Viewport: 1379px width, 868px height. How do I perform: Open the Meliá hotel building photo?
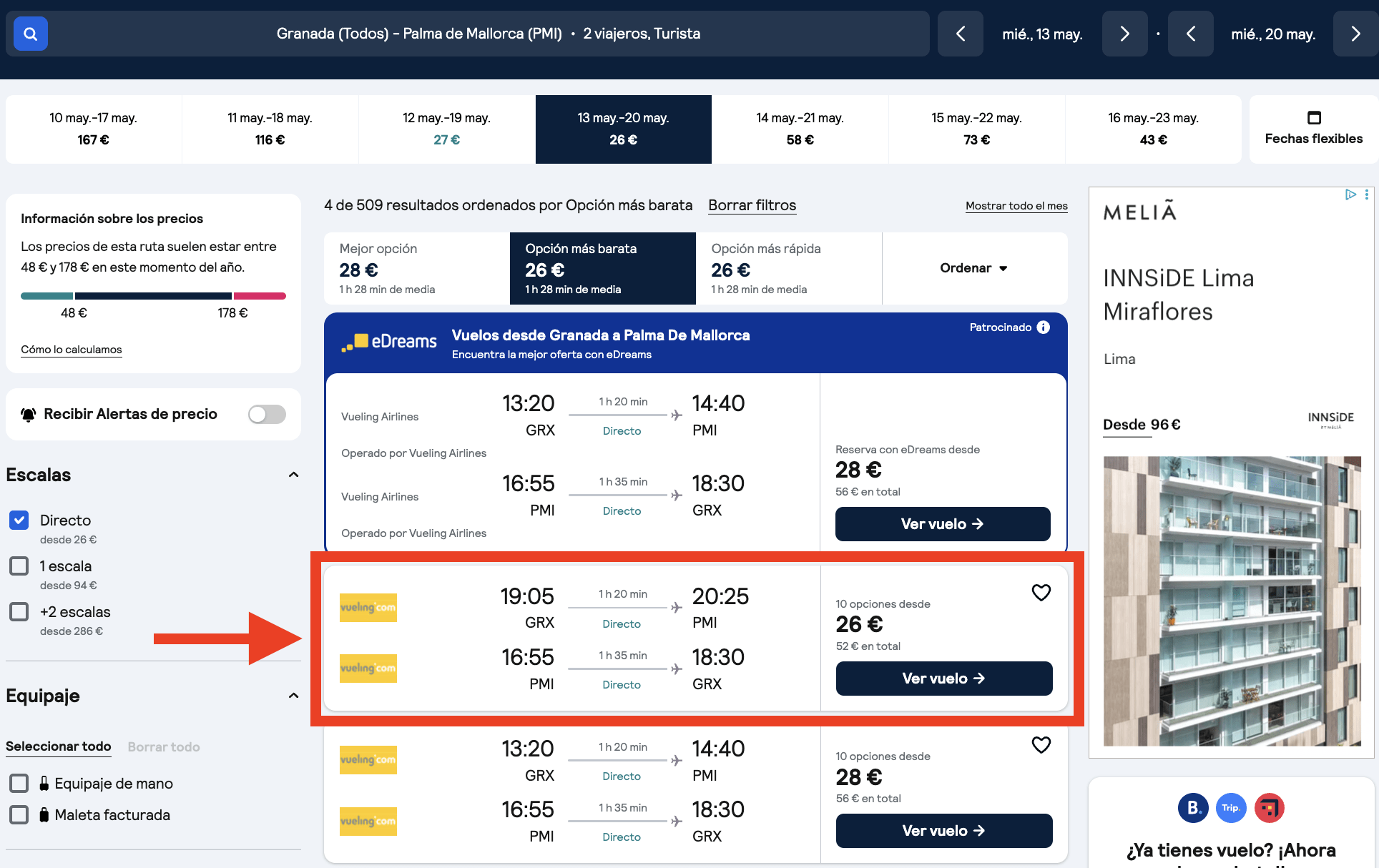[1232, 601]
